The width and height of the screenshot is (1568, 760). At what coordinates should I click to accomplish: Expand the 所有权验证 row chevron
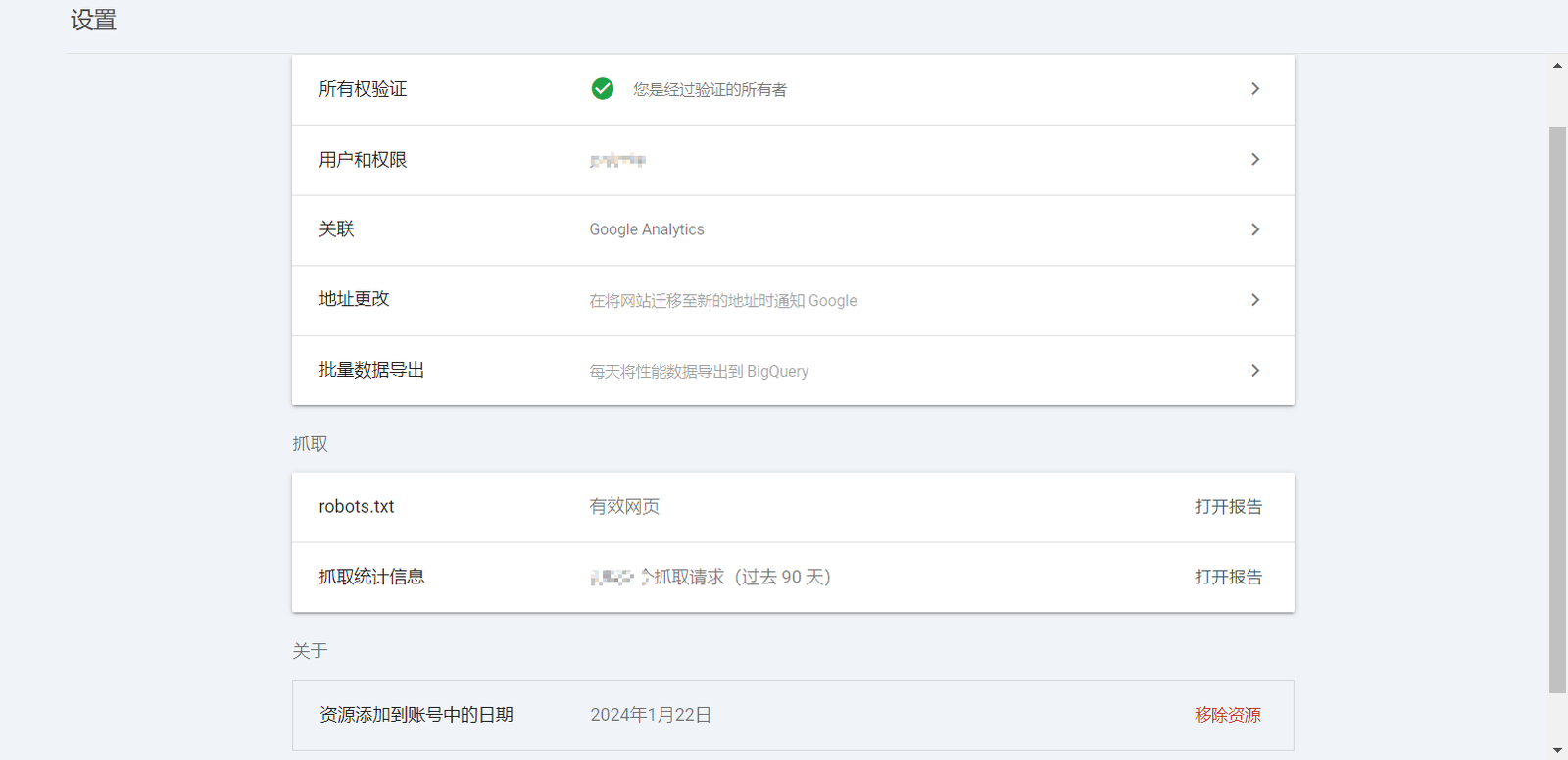coord(1255,89)
